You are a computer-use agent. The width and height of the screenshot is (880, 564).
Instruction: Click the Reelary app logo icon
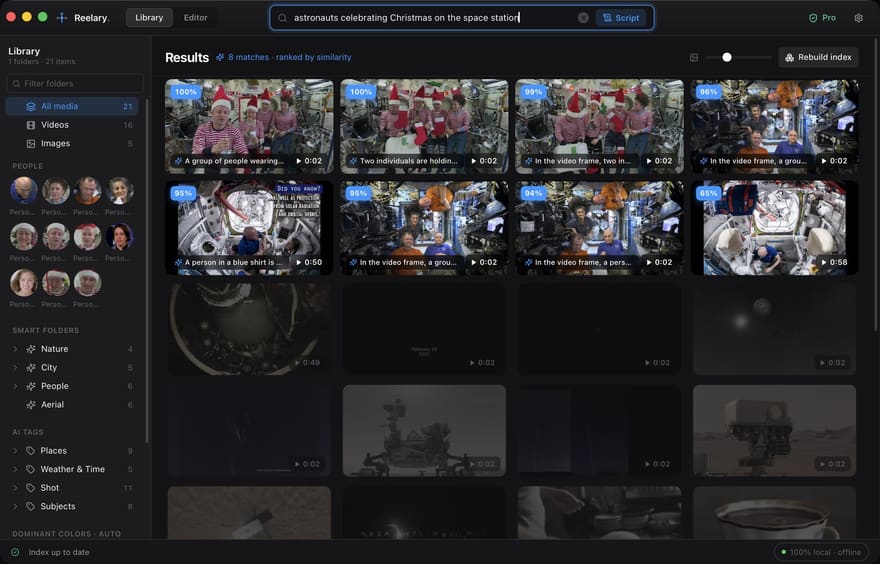62,17
